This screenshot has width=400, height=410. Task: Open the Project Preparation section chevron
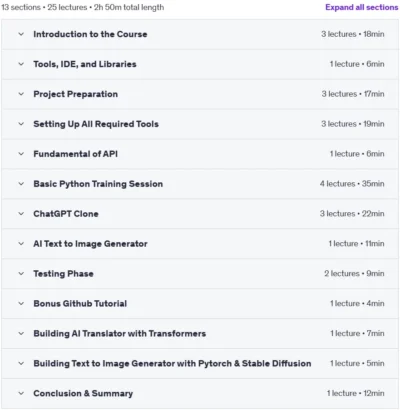(21, 94)
